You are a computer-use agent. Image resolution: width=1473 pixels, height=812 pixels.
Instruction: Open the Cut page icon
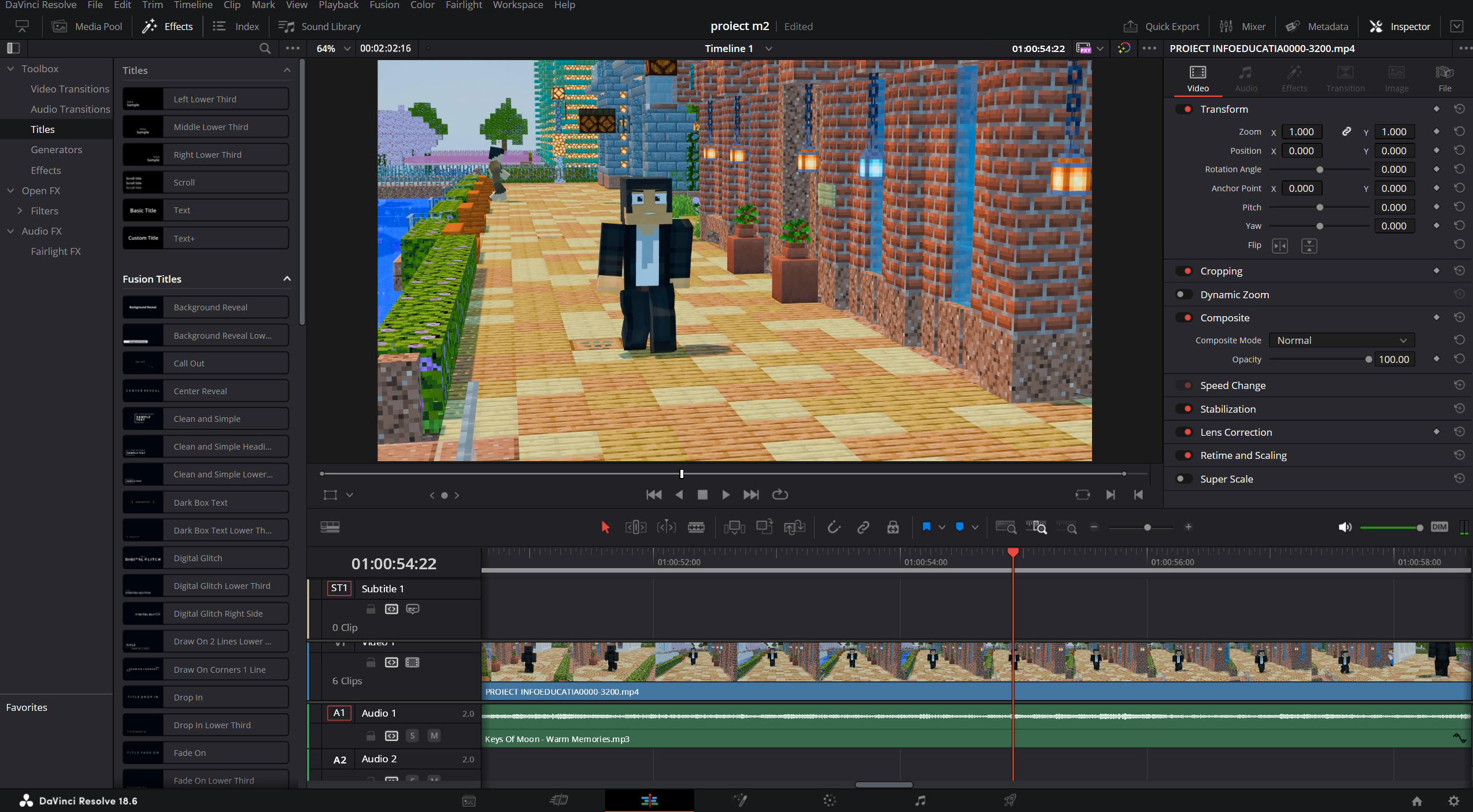[x=559, y=800]
